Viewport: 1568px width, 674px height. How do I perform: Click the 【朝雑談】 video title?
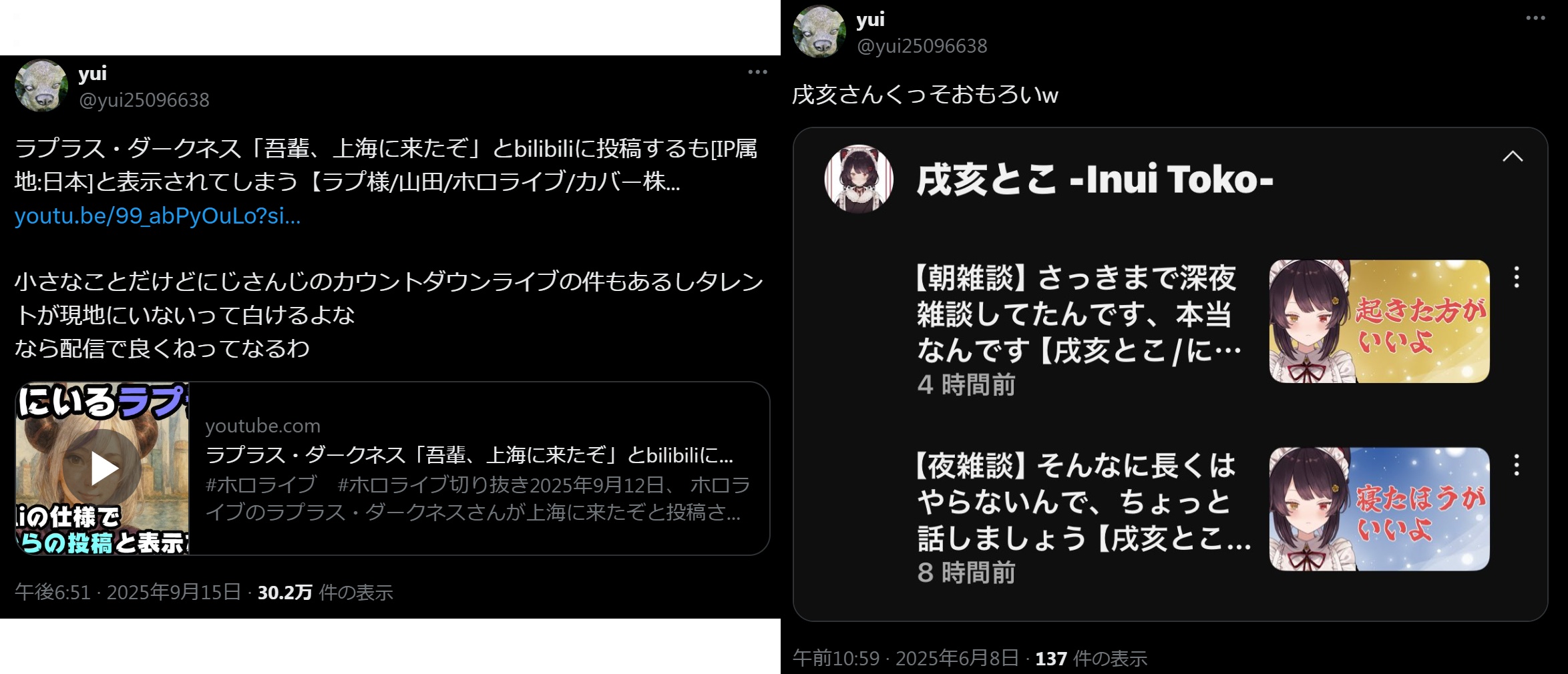[x=1079, y=314]
